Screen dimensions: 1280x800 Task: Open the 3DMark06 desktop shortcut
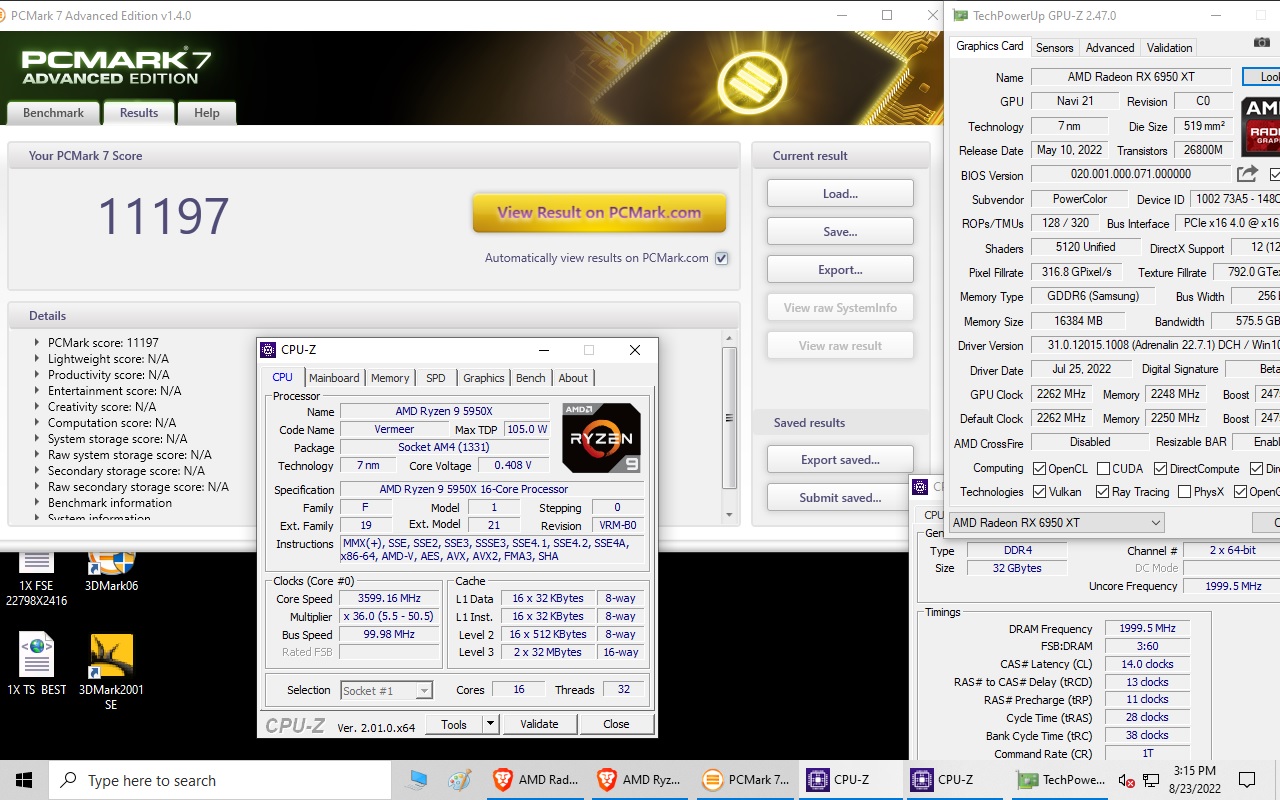pyautogui.click(x=111, y=572)
